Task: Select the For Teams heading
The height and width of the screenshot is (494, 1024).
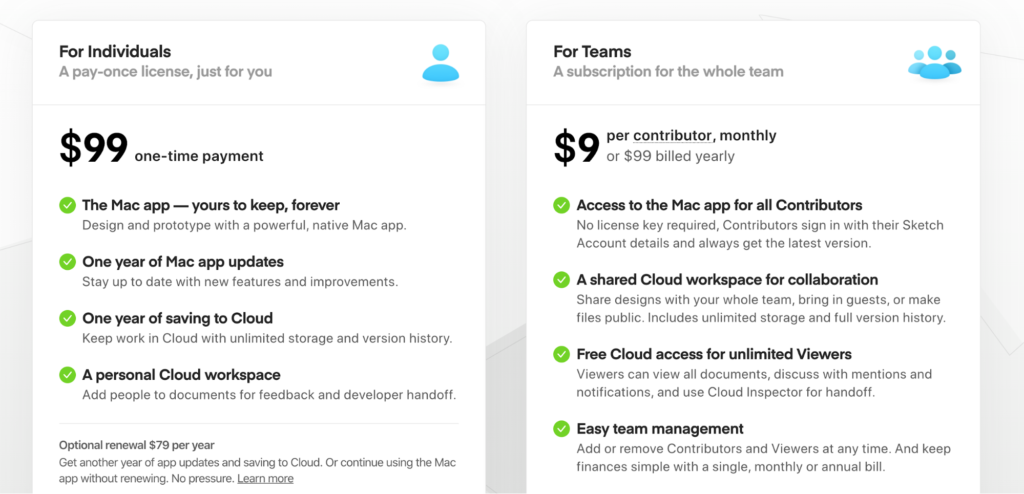Action: (x=592, y=52)
